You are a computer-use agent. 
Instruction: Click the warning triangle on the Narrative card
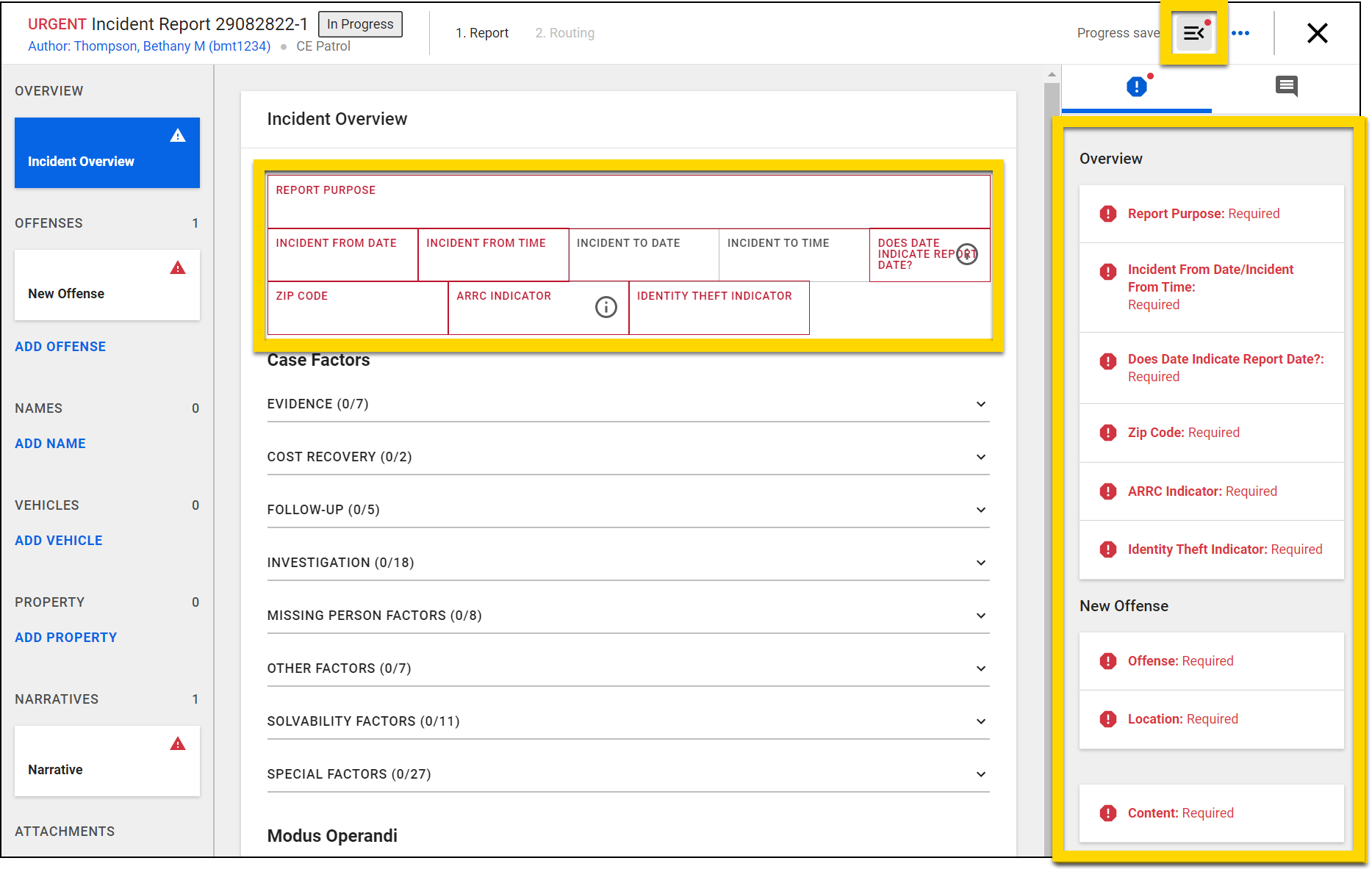[177, 743]
